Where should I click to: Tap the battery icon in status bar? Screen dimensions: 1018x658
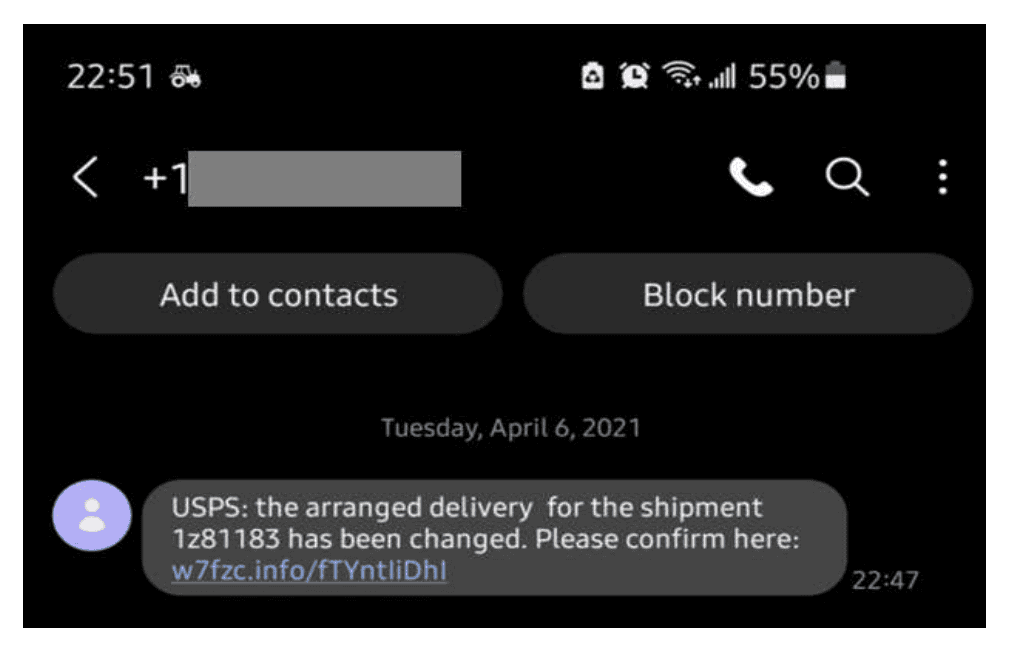pyautogui.click(x=835, y=77)
